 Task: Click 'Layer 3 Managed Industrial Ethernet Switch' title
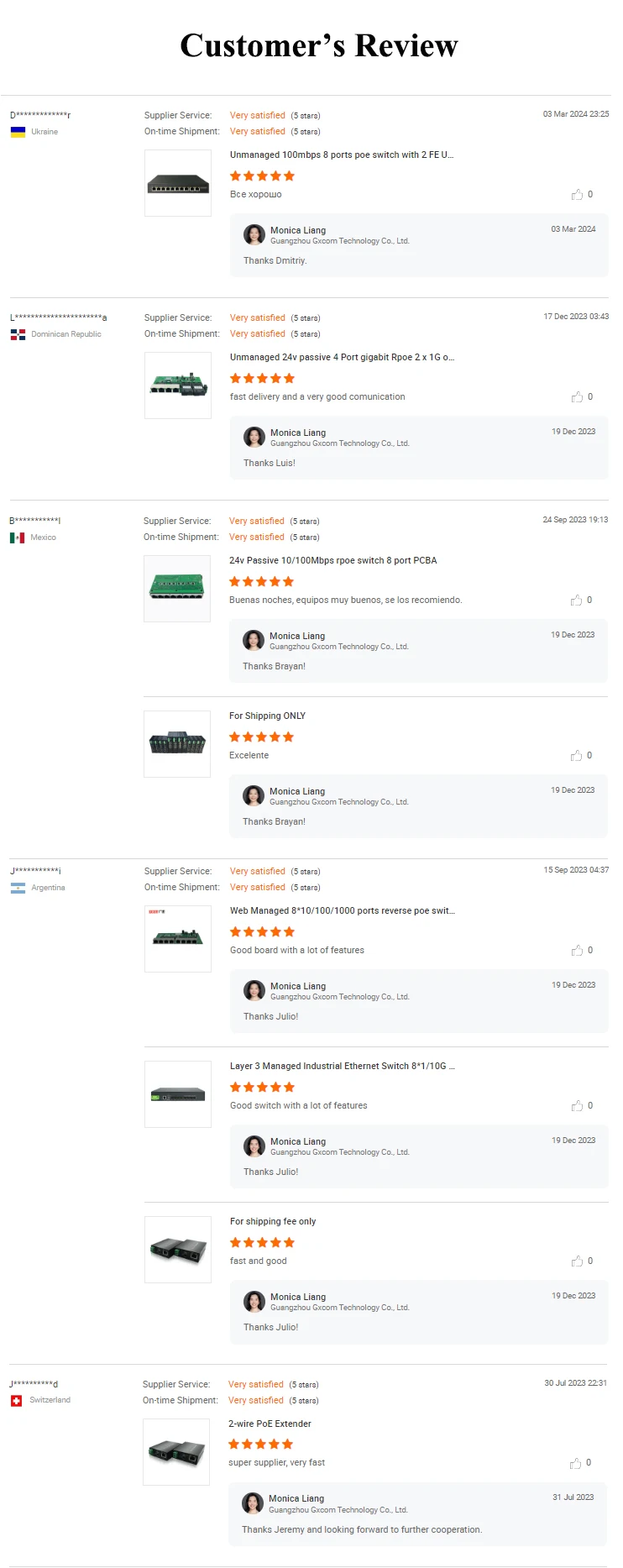click(342, 1067)
